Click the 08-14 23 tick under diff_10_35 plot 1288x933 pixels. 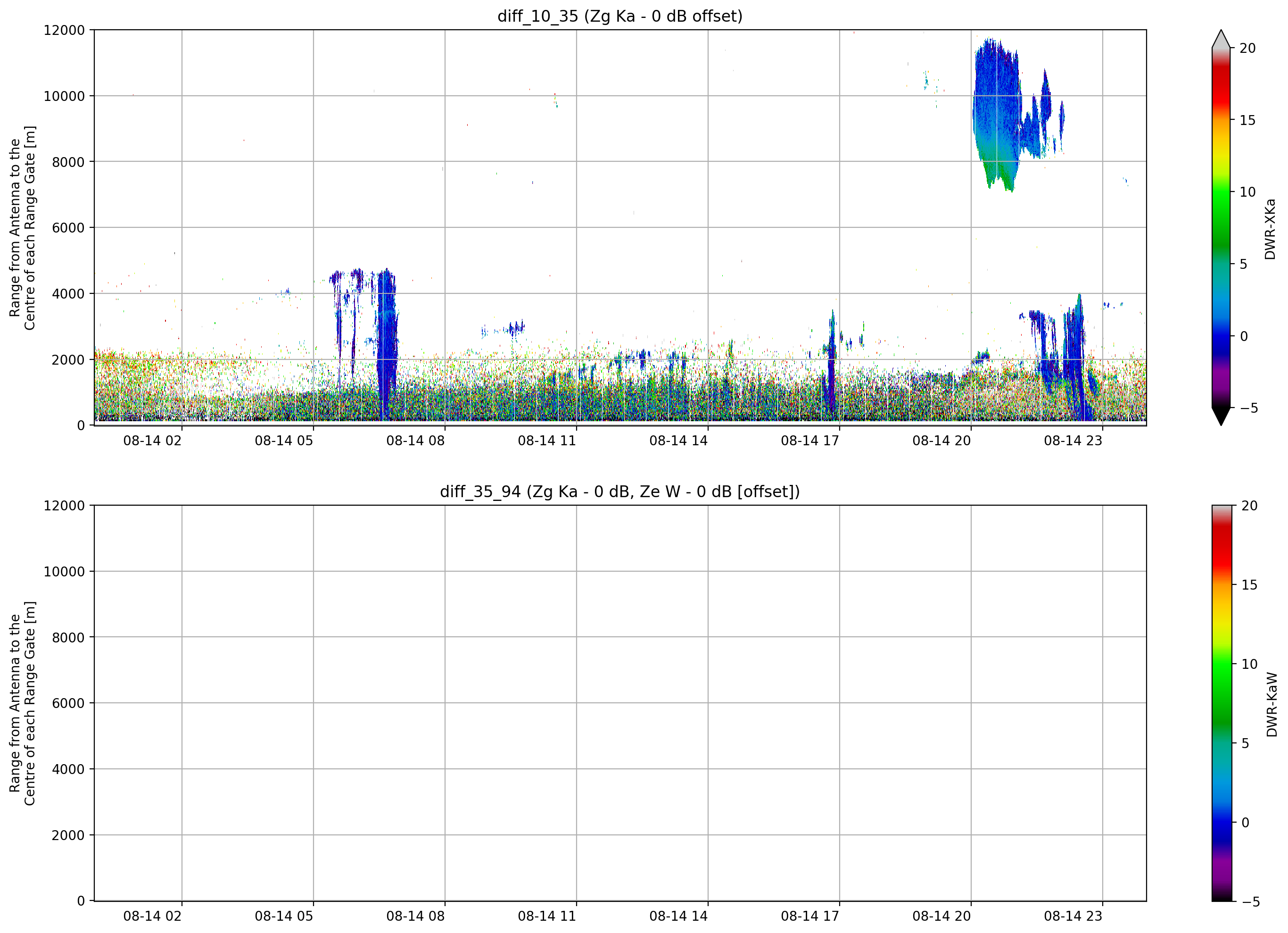[x=1073, y=441]
